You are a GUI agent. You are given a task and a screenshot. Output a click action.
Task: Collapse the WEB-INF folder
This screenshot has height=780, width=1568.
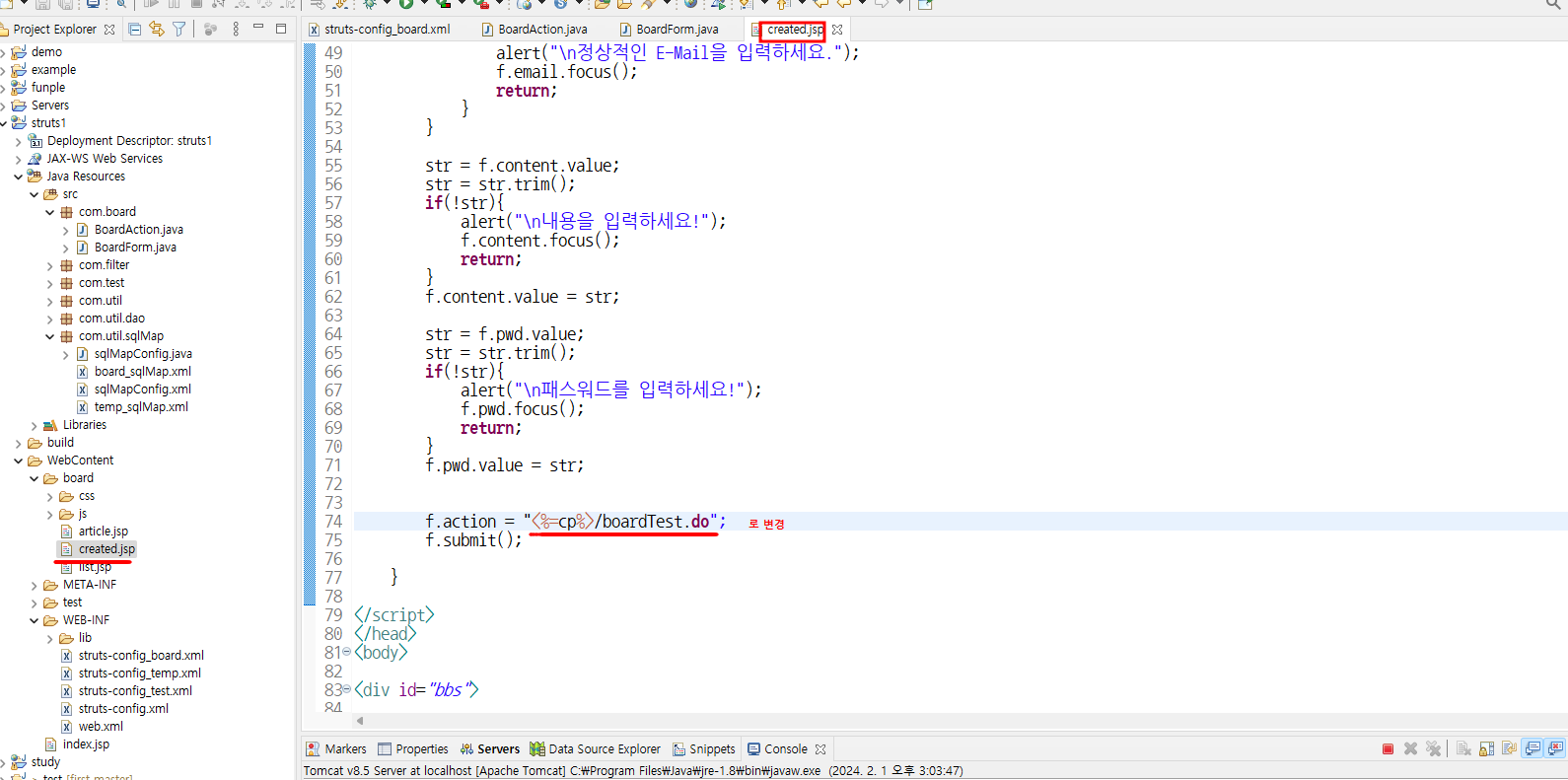35,620
